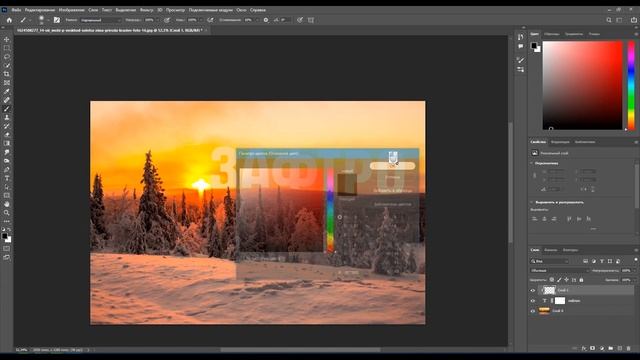
Task: Switch to the Каналы tab
Action: pyautogui.click(x=551, y=250)
